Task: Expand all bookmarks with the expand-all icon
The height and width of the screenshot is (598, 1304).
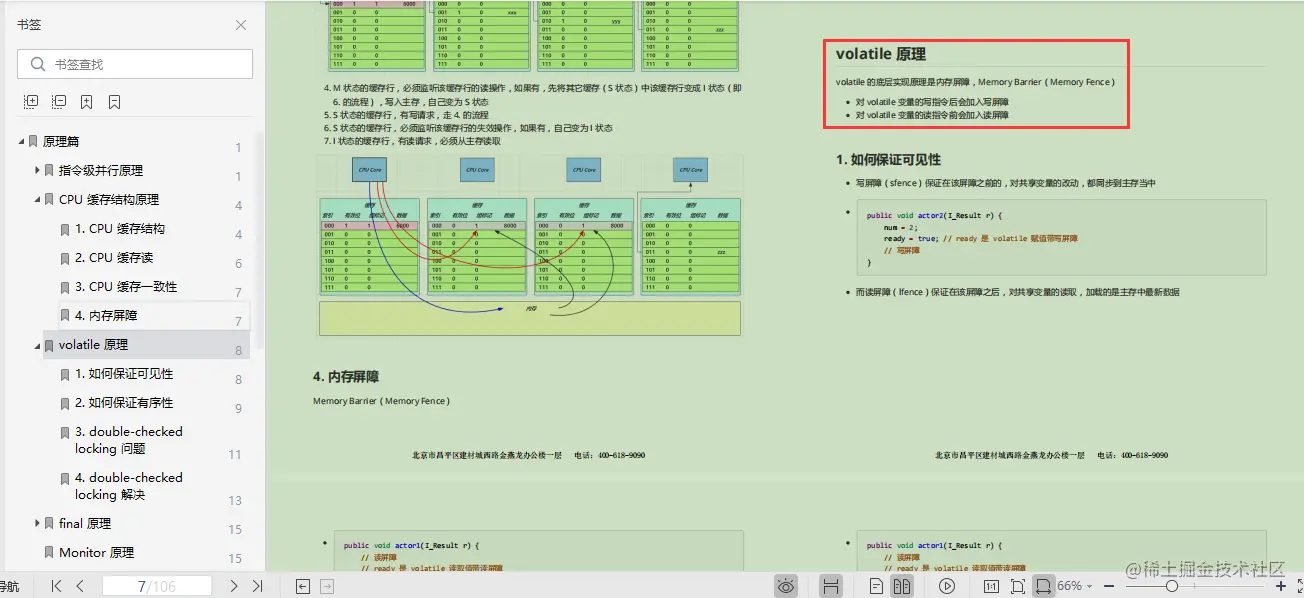Action: [29, 102]
